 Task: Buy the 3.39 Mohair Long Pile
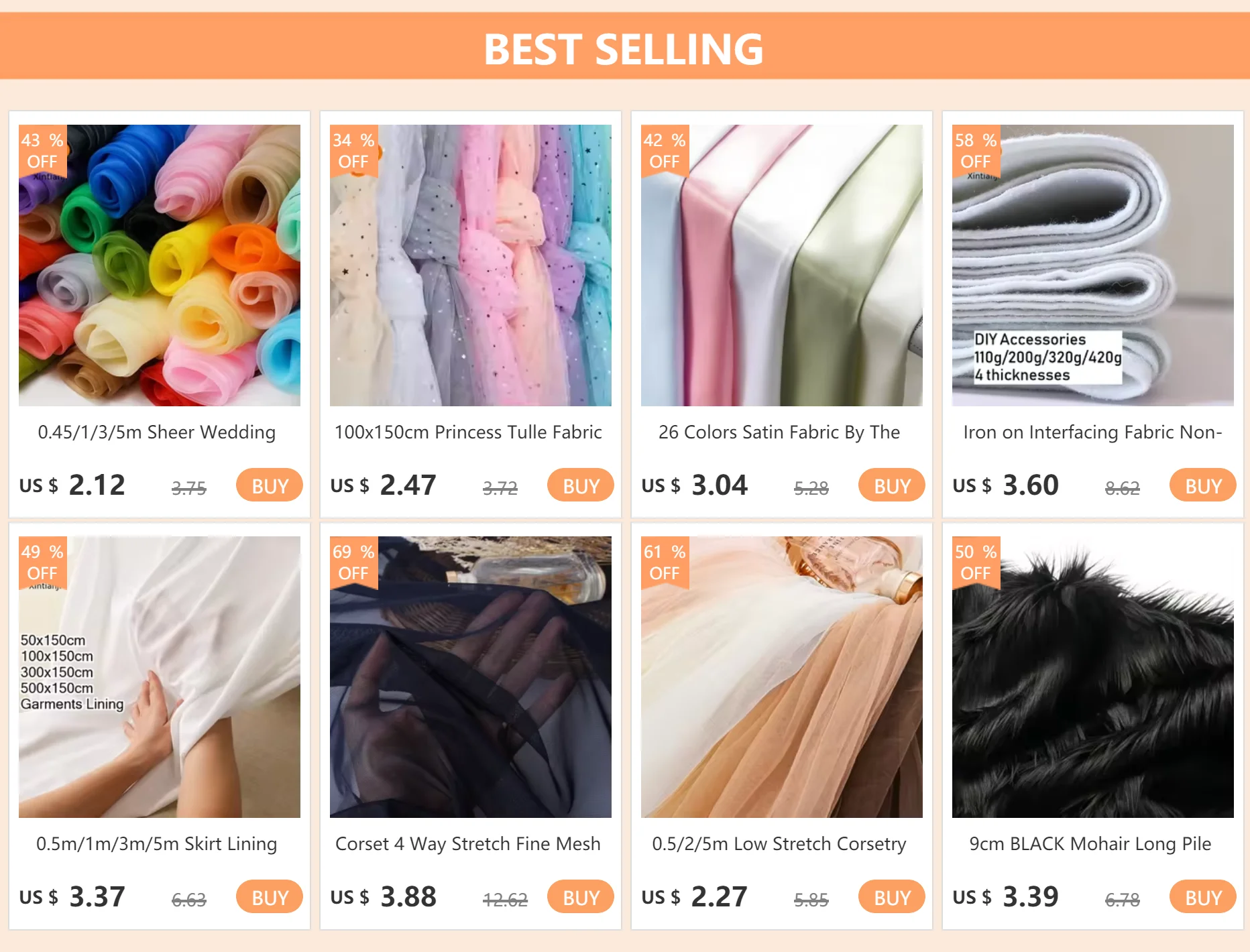tap(1203, 897)
